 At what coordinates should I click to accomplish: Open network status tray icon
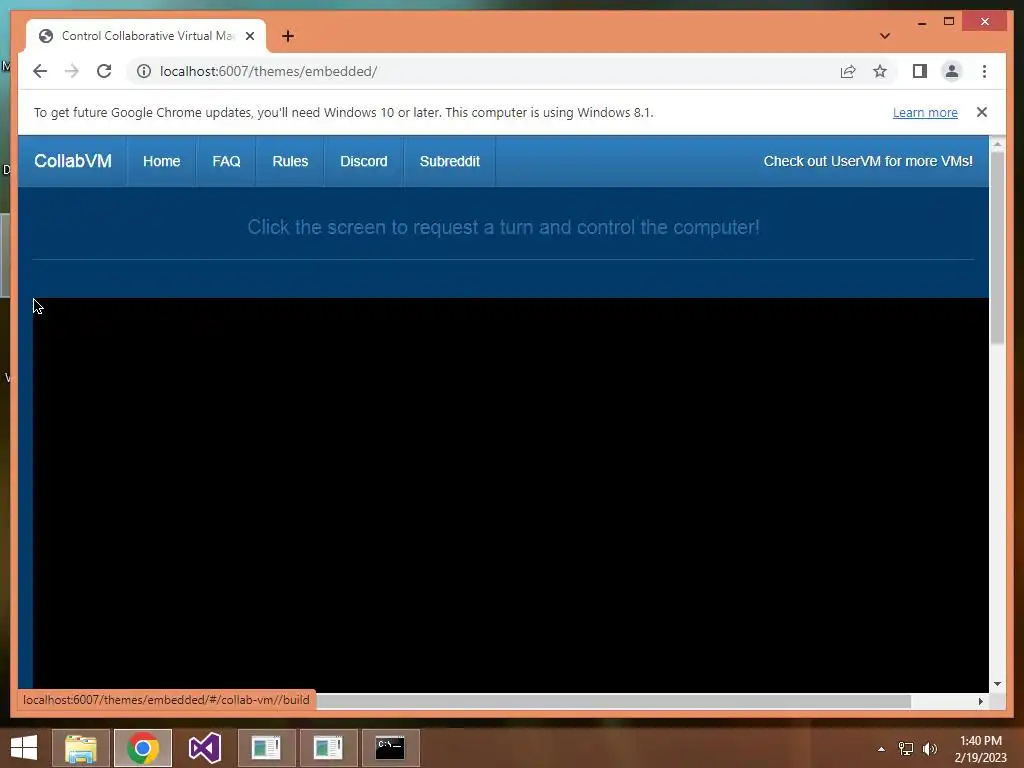tap(906, 749)
